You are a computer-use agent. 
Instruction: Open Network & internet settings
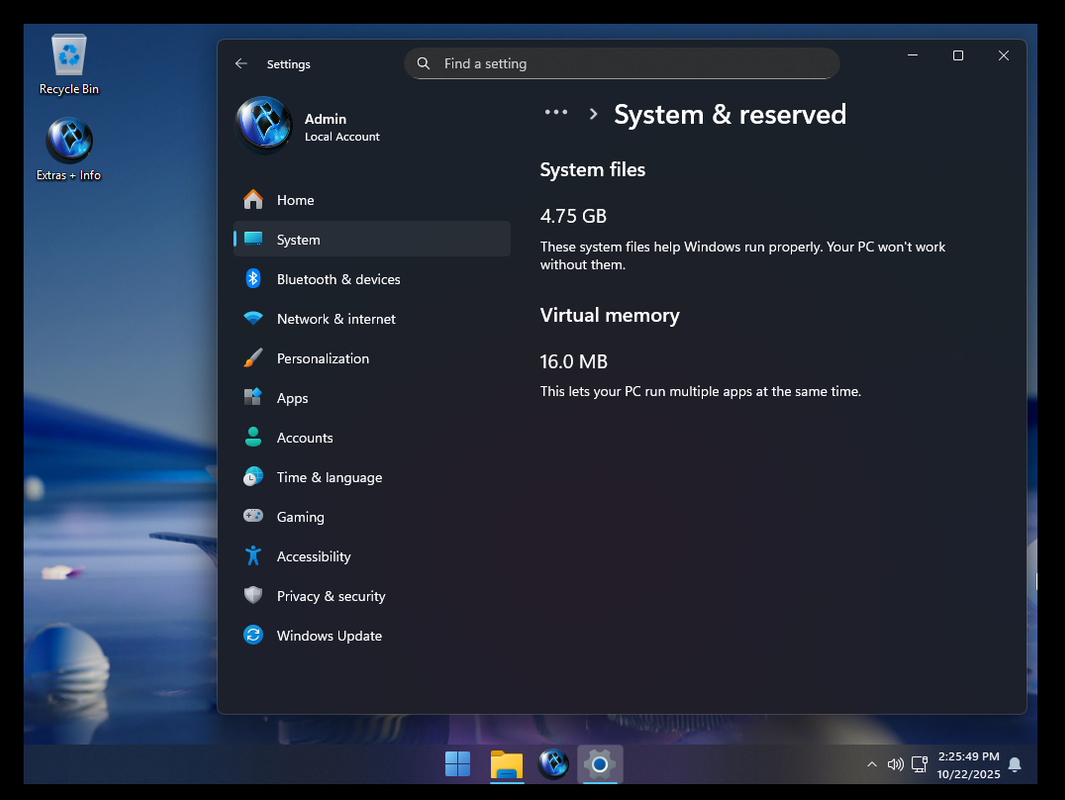coord(372,319)
